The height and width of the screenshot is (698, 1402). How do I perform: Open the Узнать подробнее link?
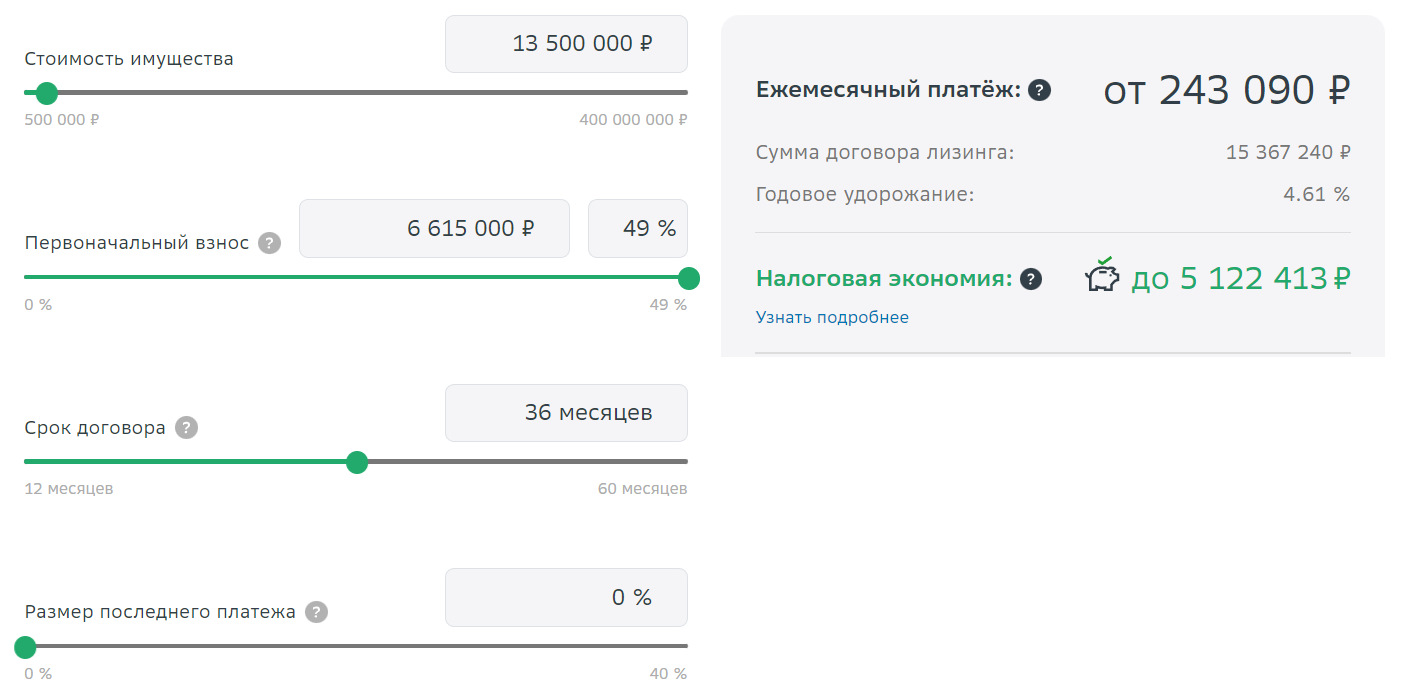(x=832, y=318)
